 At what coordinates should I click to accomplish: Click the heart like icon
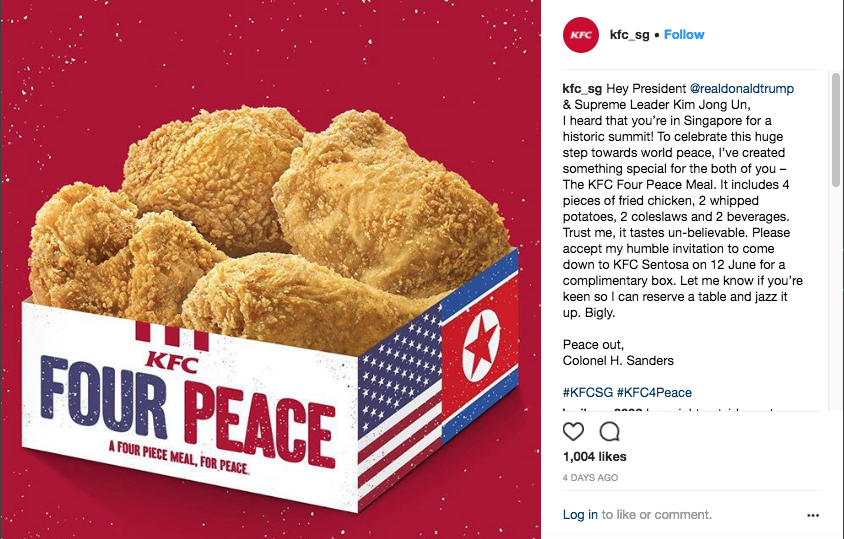573,431
